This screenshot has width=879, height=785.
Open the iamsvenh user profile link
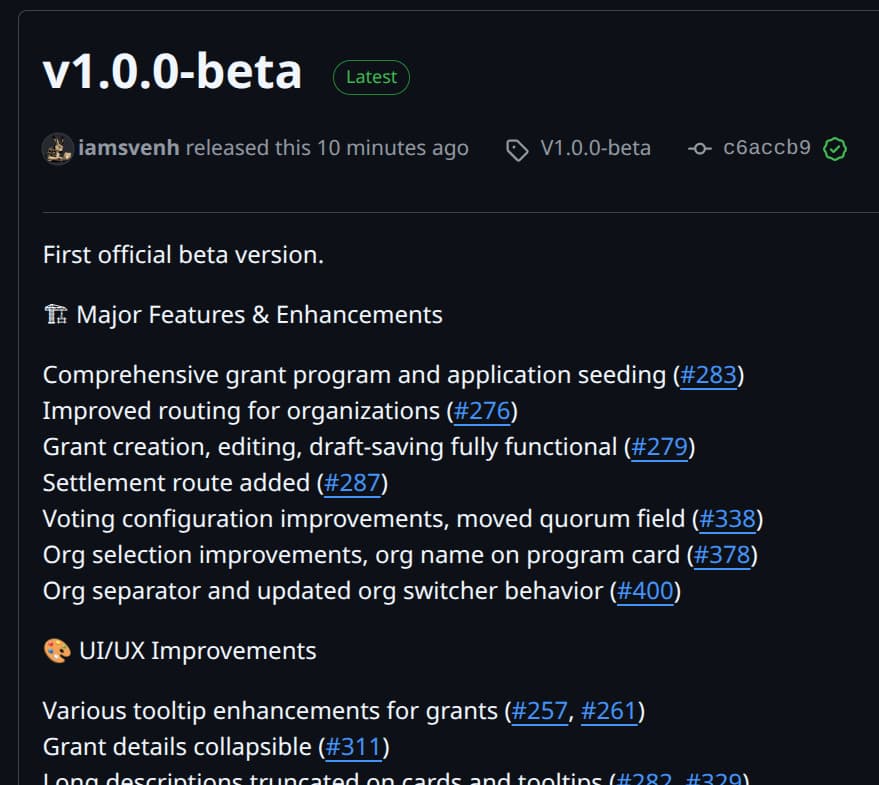[129, 148]
